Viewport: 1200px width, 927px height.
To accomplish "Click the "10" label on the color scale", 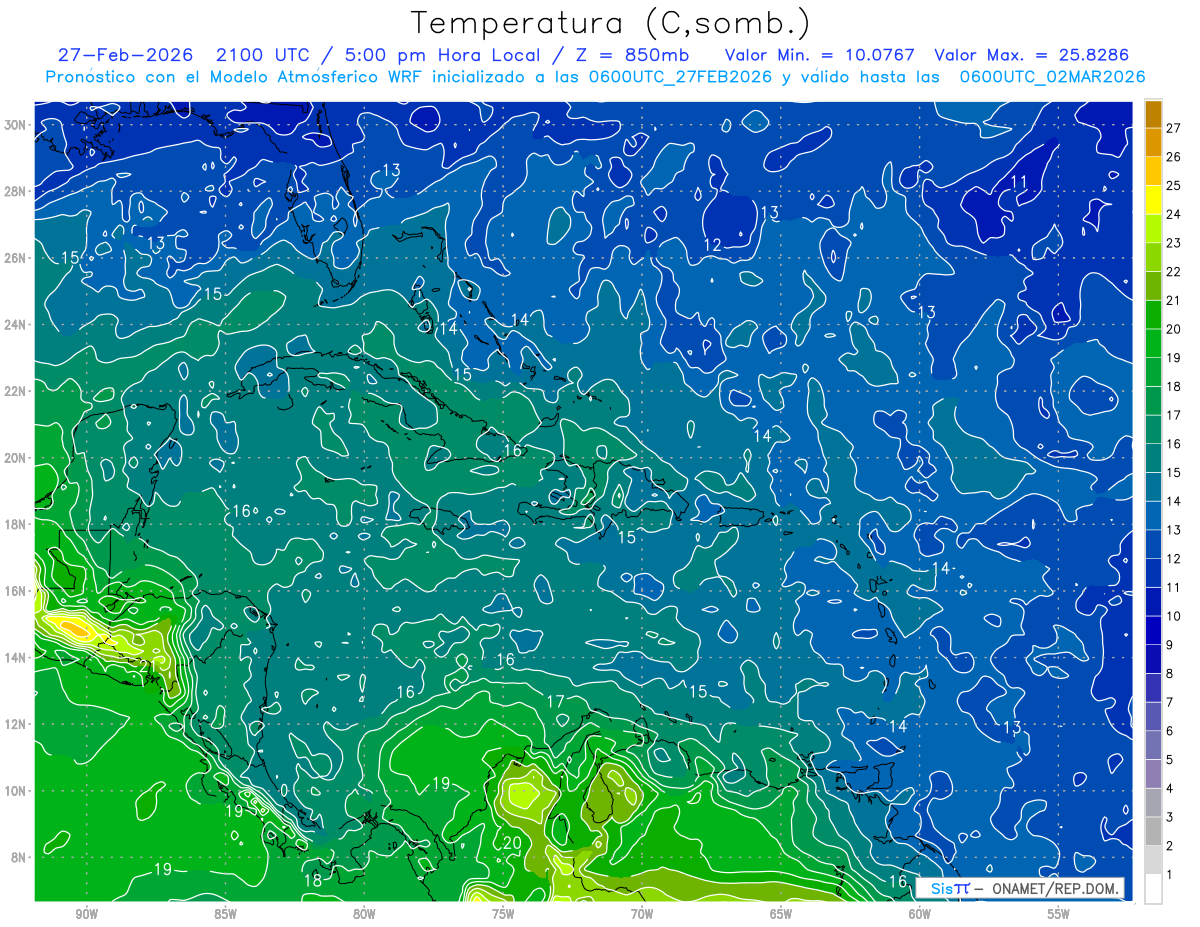I will coord(1173,616).
